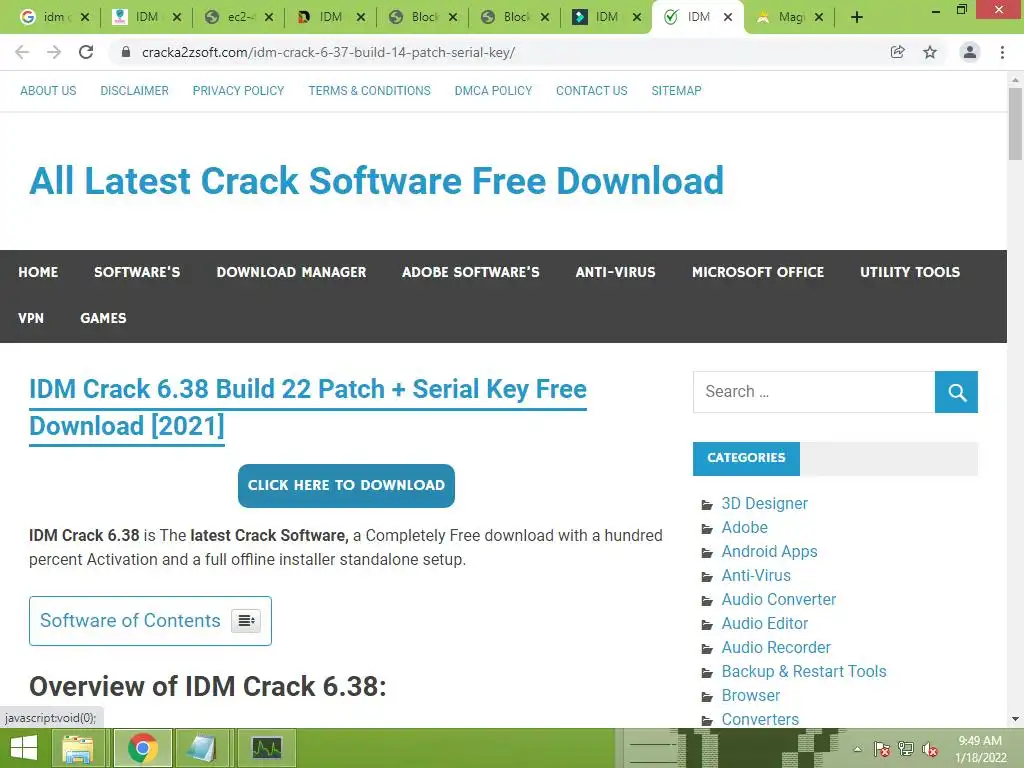Open DOWNLOAD MANAGER menu item

click(x=291, y=272)
